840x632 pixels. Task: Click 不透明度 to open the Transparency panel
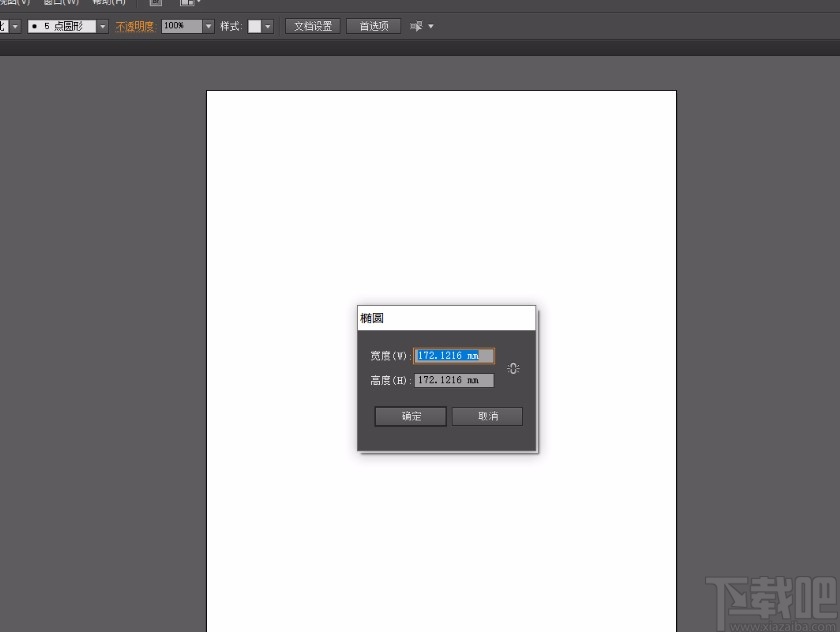(135, 26)
